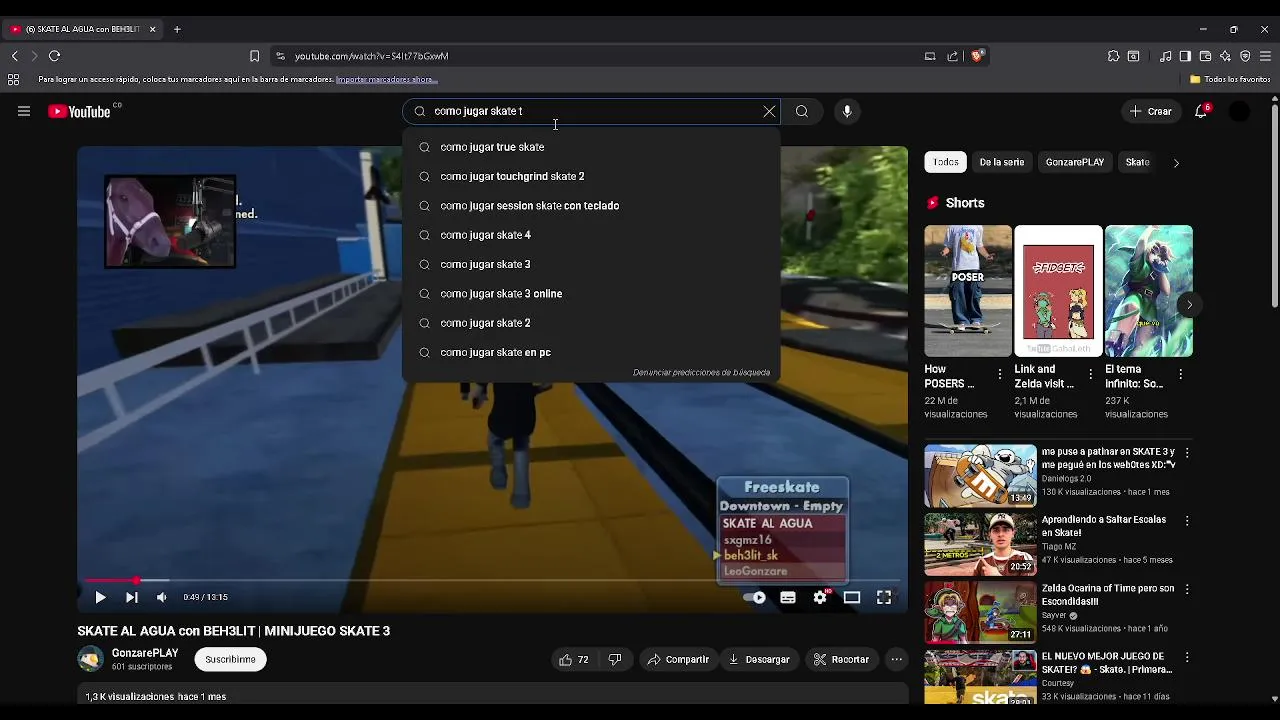This screenshot has width=1280, height=720.
Task: Open the media control music-note icon
Action: pos(1166,56)
